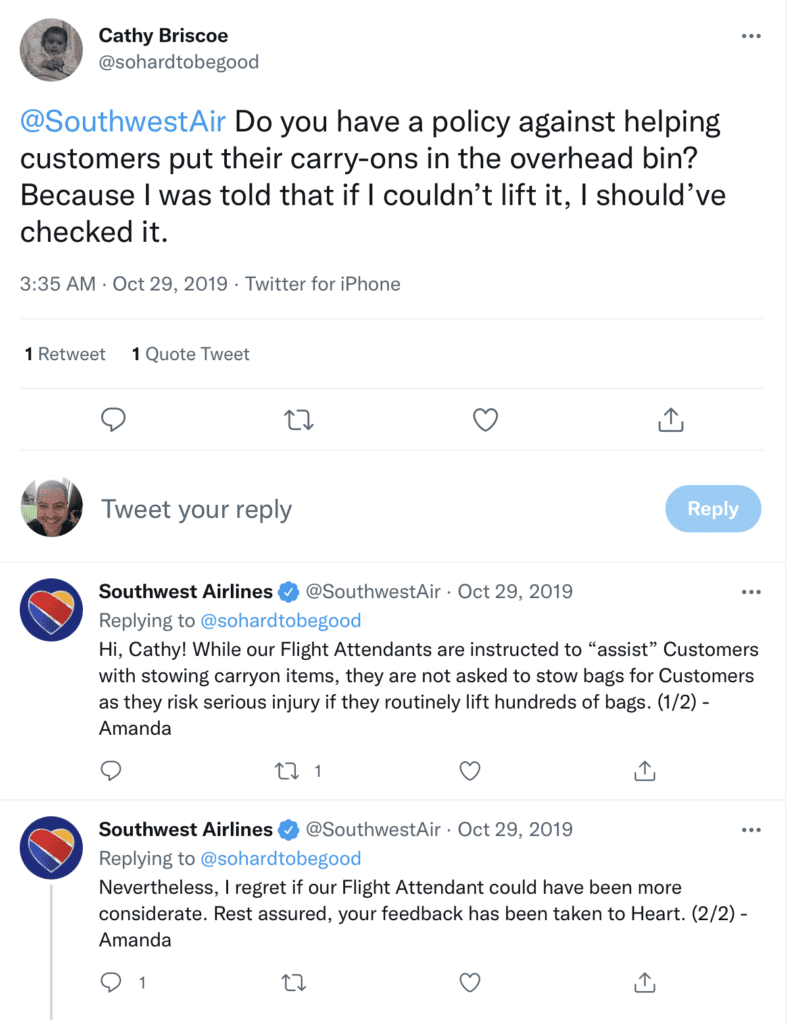Screen dimensions: 793x1024
Task: Open @SouthwestAir mention in Cathy's tweet
Action: [x=123, y=122]
